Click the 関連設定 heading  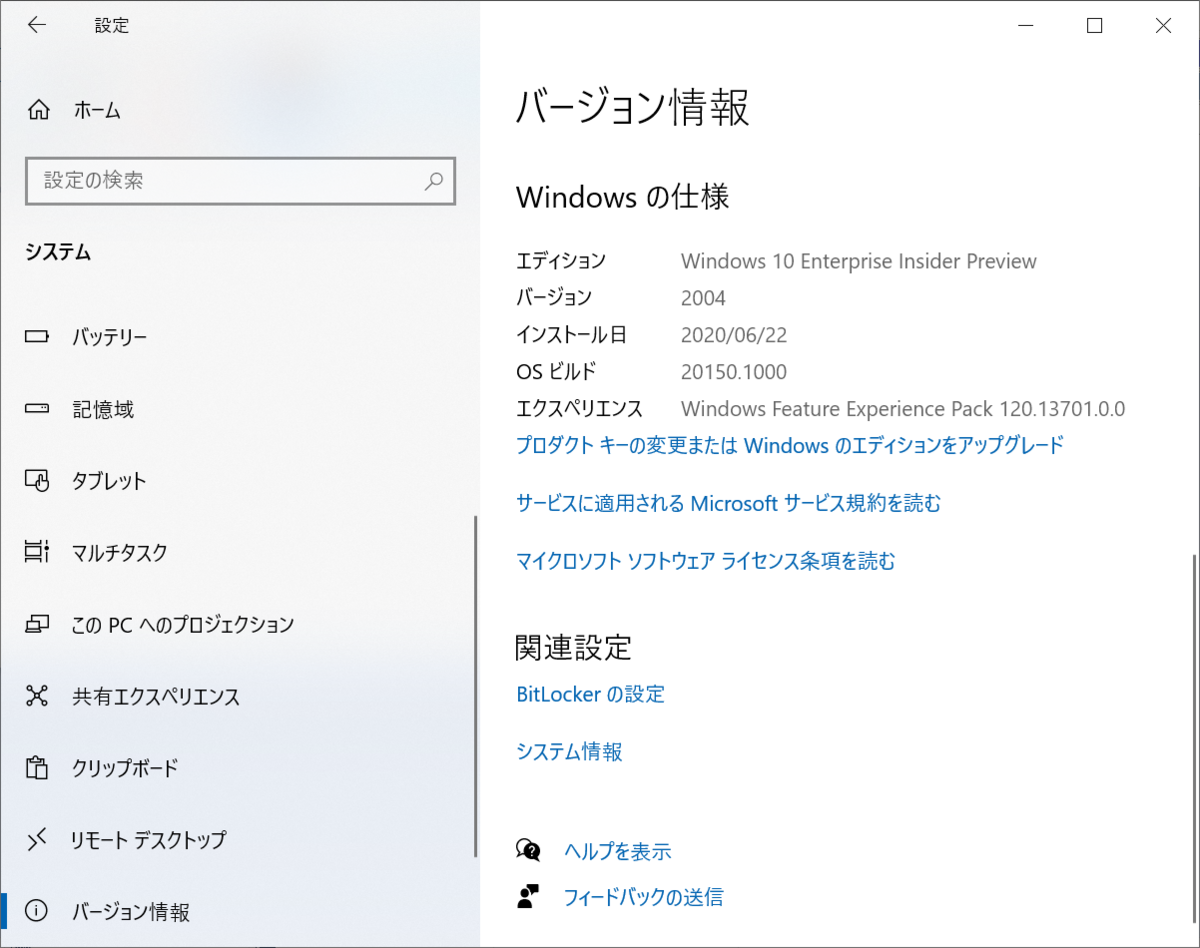click(x=574, y=647)
